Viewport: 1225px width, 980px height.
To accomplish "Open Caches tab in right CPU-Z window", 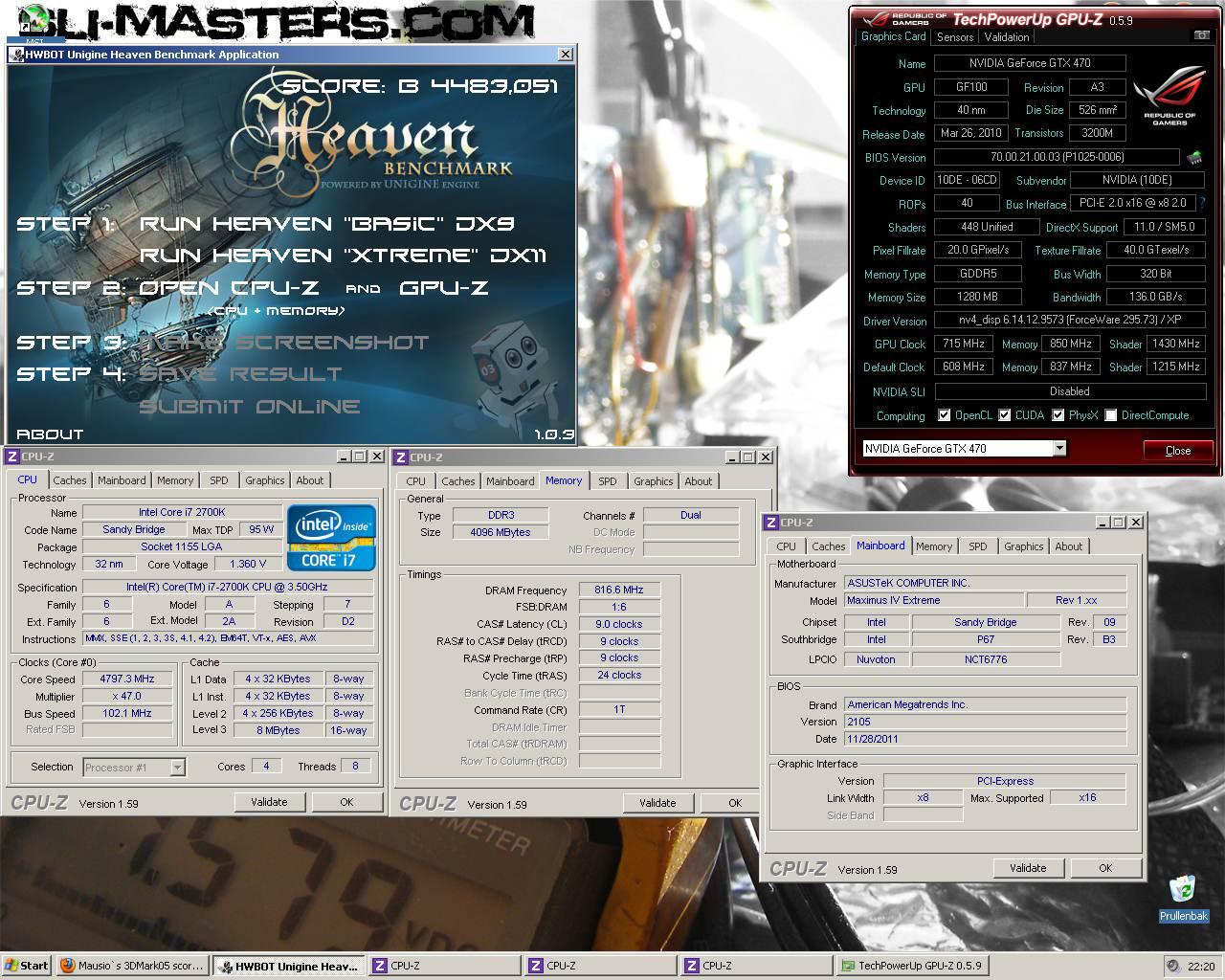I will [x=829, y=546].
